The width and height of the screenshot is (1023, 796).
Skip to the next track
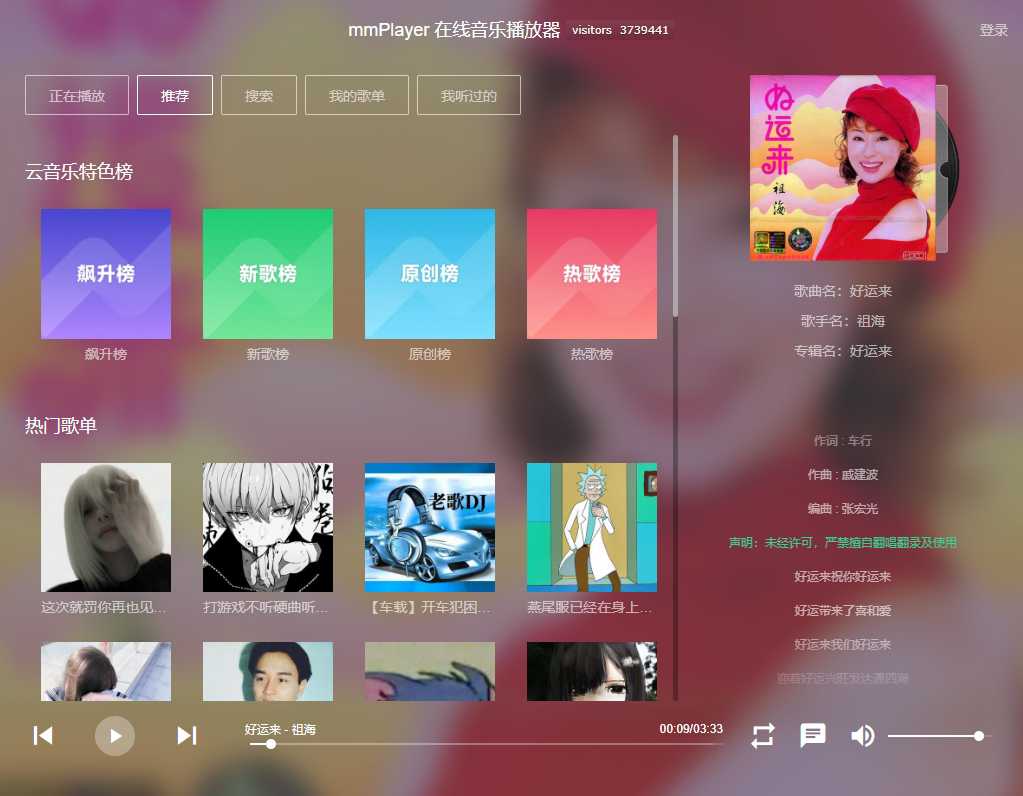tap(186, 735)
